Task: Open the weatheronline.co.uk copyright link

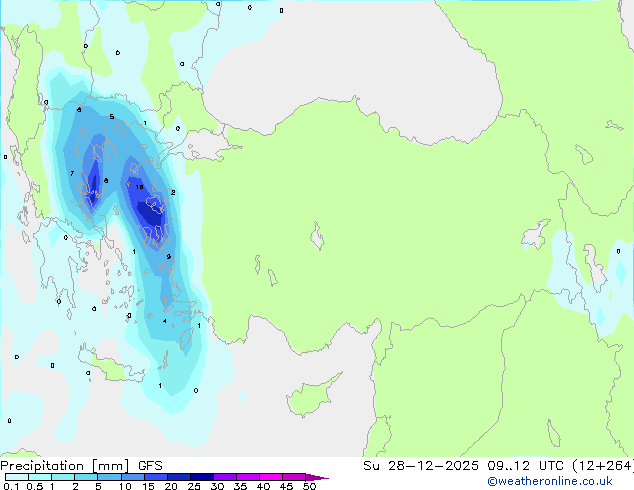Action: 550,481
